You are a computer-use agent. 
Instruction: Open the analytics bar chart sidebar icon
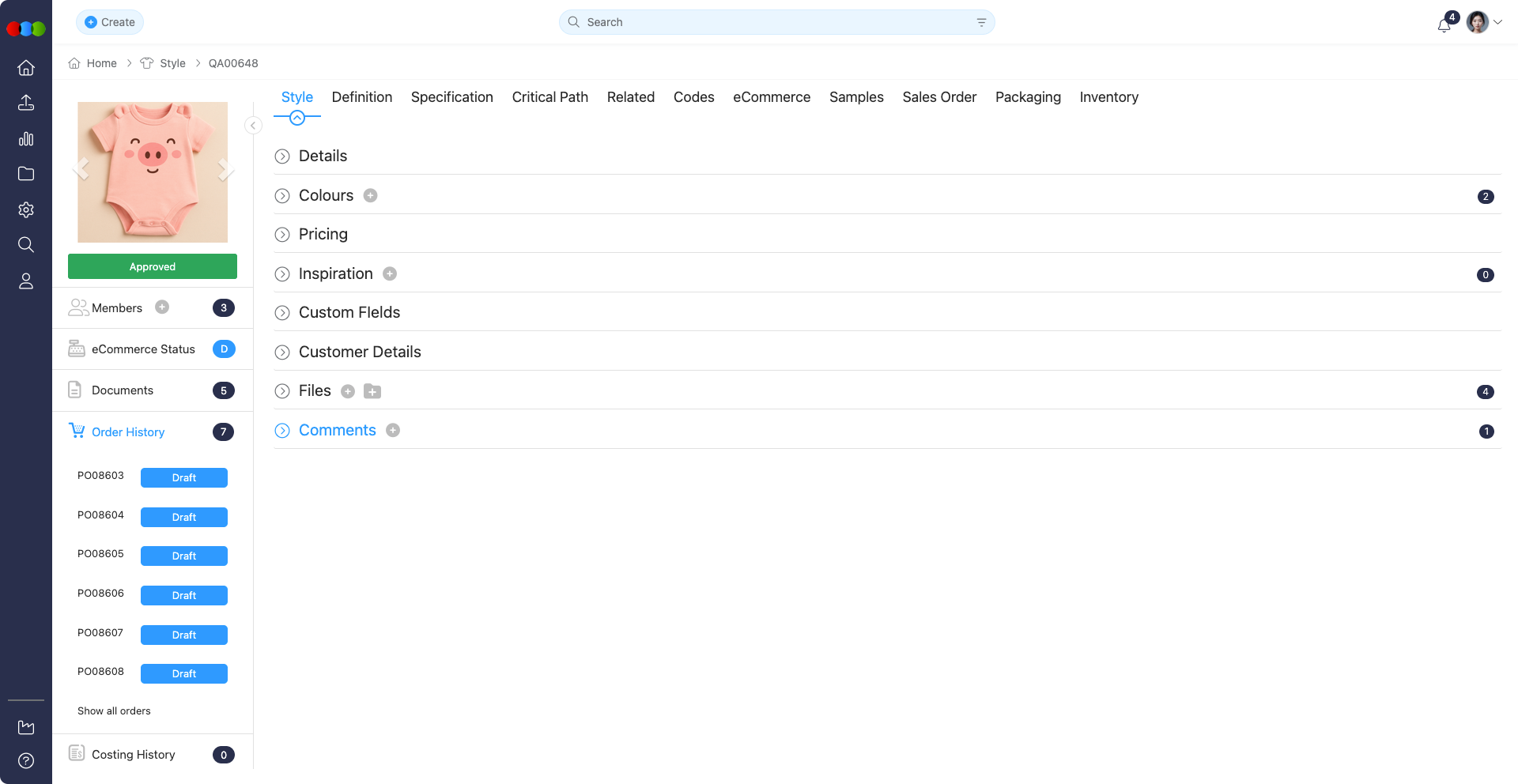point(26,139)
